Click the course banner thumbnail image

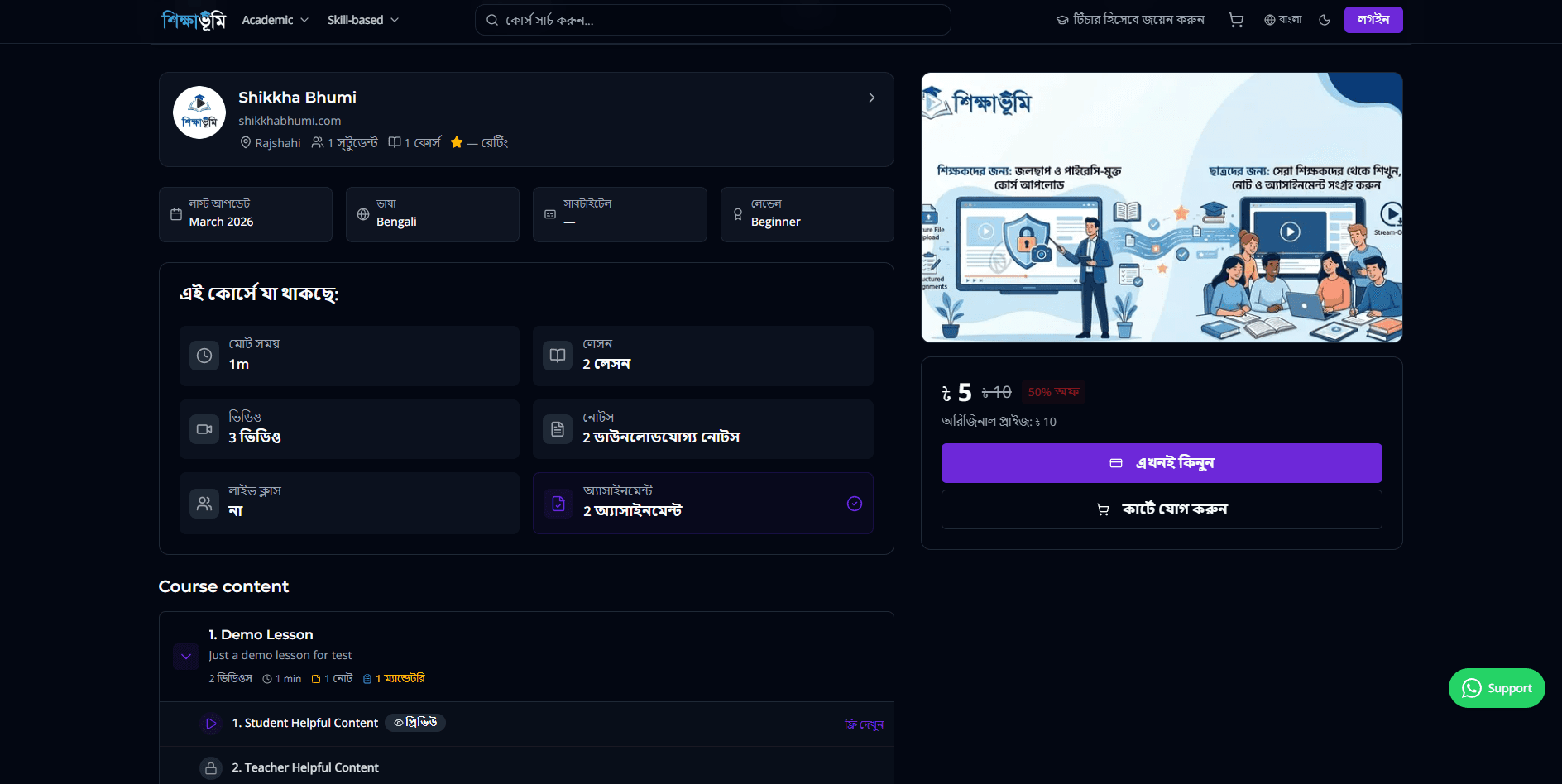tap(1162, 208)
